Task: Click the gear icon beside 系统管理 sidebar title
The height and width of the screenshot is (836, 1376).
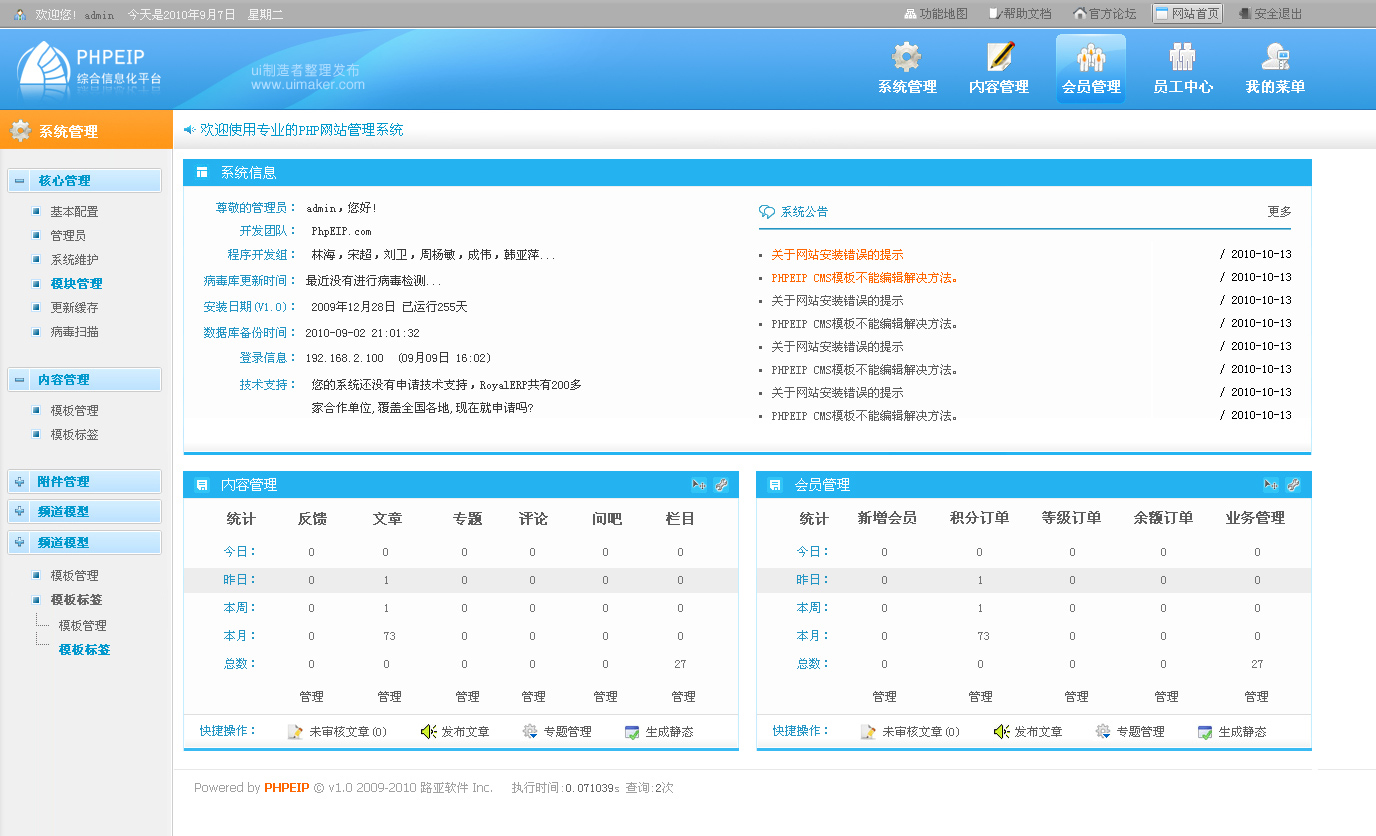Action: 20,131
